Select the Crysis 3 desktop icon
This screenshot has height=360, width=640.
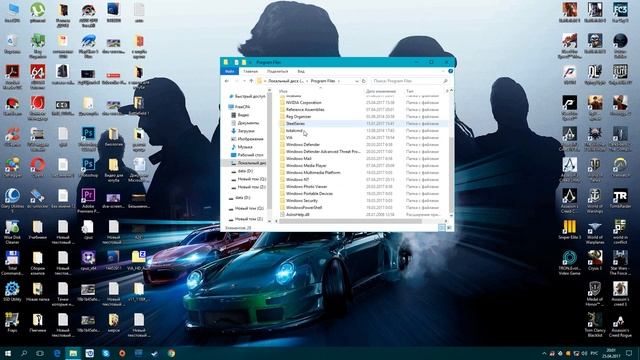click(595, 260)
